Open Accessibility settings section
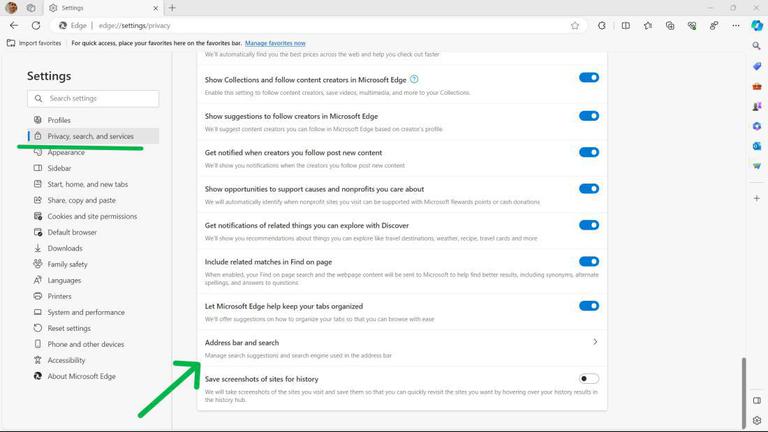The height and width of the screenshot is (432, 768). tap(93, 360)
